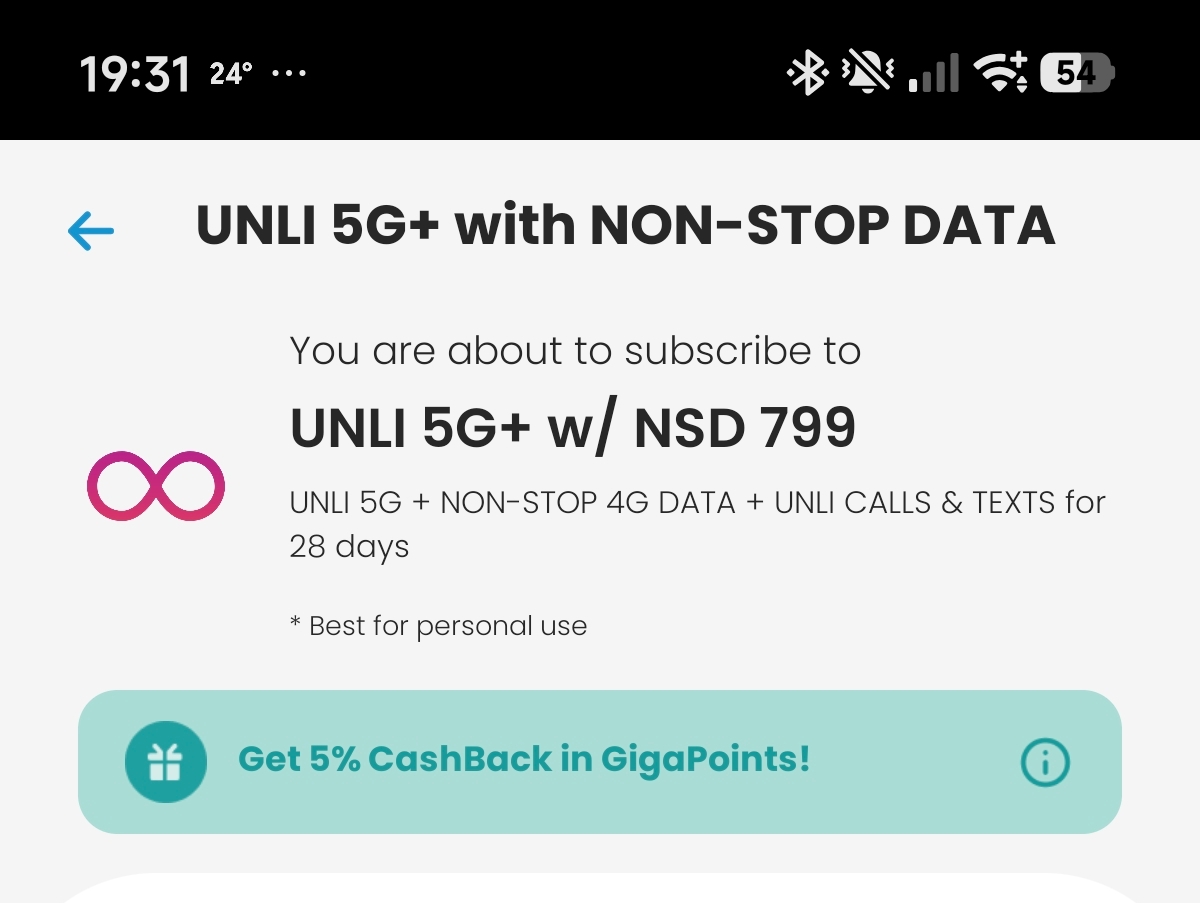Tap the blue back arrow
The image size is (1200, 903).
91,231
